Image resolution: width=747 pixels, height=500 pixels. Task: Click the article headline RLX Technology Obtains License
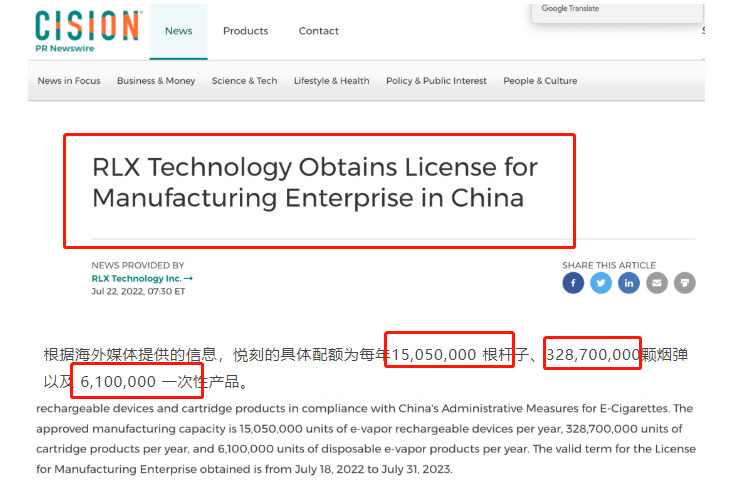tap(315, 182)
